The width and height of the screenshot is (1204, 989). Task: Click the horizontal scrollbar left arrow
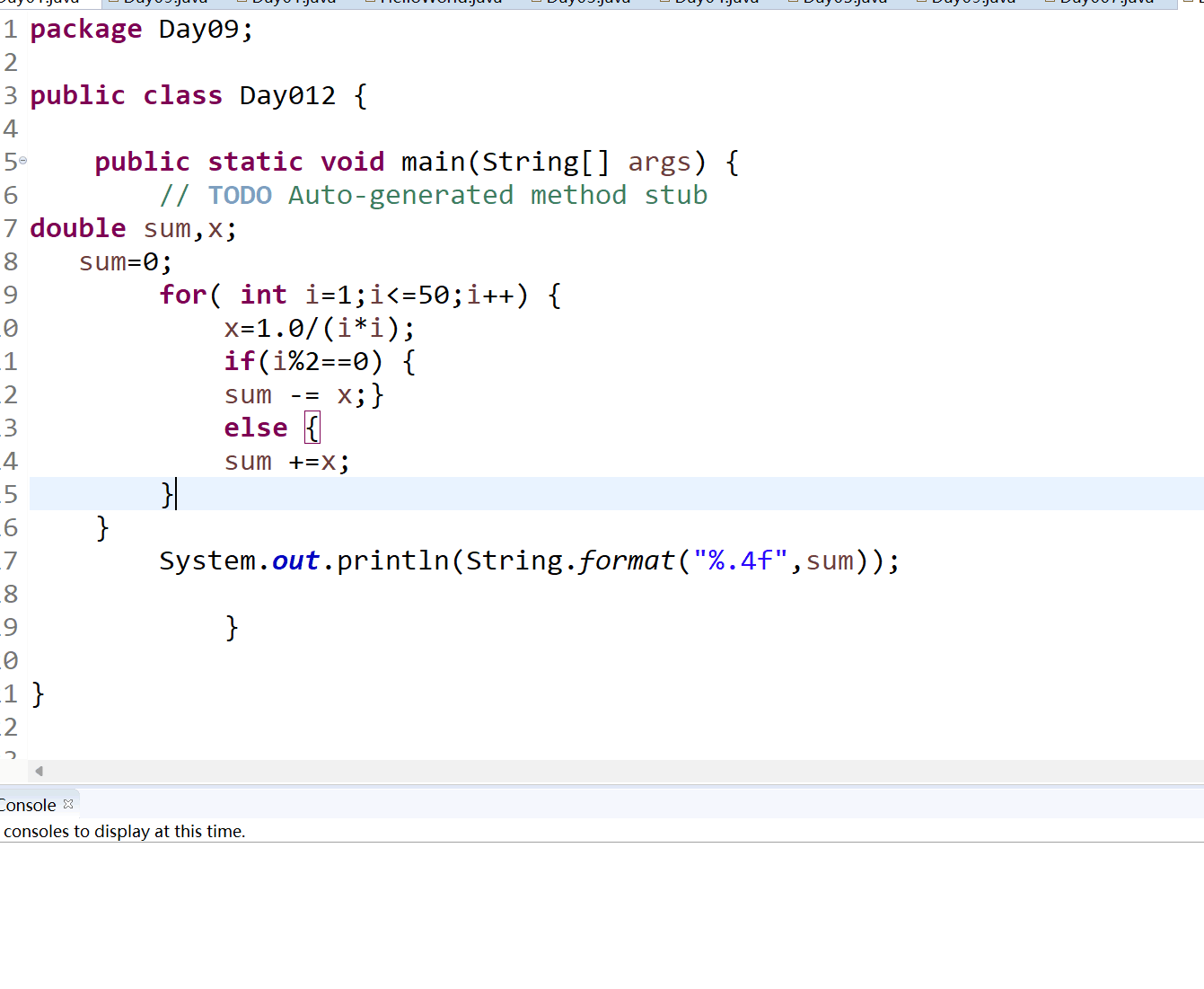click(x=39, y=771)
